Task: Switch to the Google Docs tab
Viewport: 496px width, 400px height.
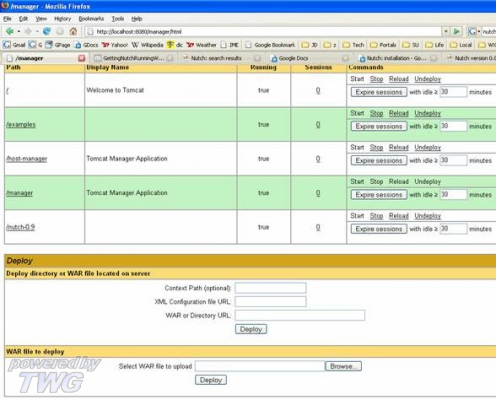Action: [x=310, y=58]
